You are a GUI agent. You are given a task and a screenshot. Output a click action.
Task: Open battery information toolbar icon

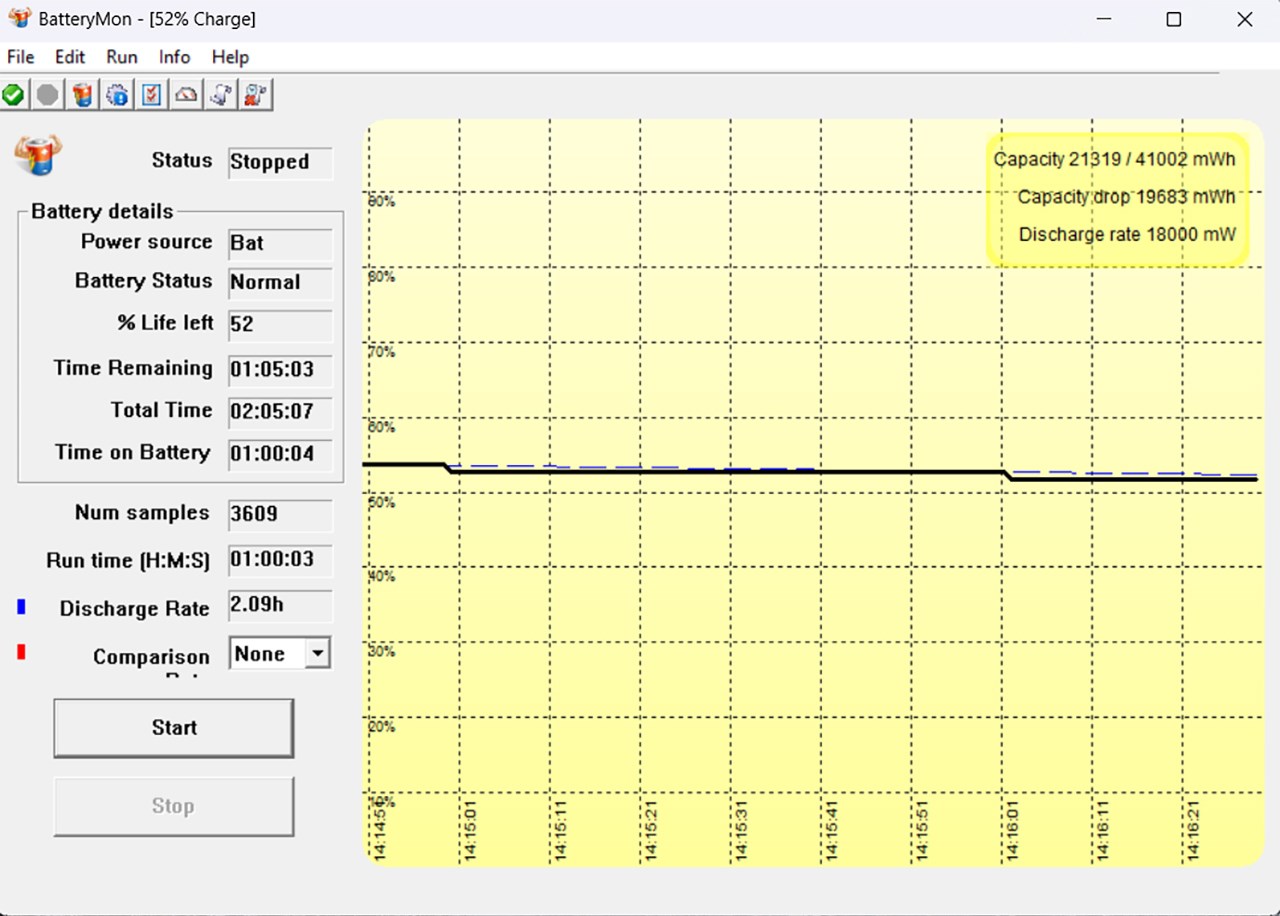click(x=83, y=95)
